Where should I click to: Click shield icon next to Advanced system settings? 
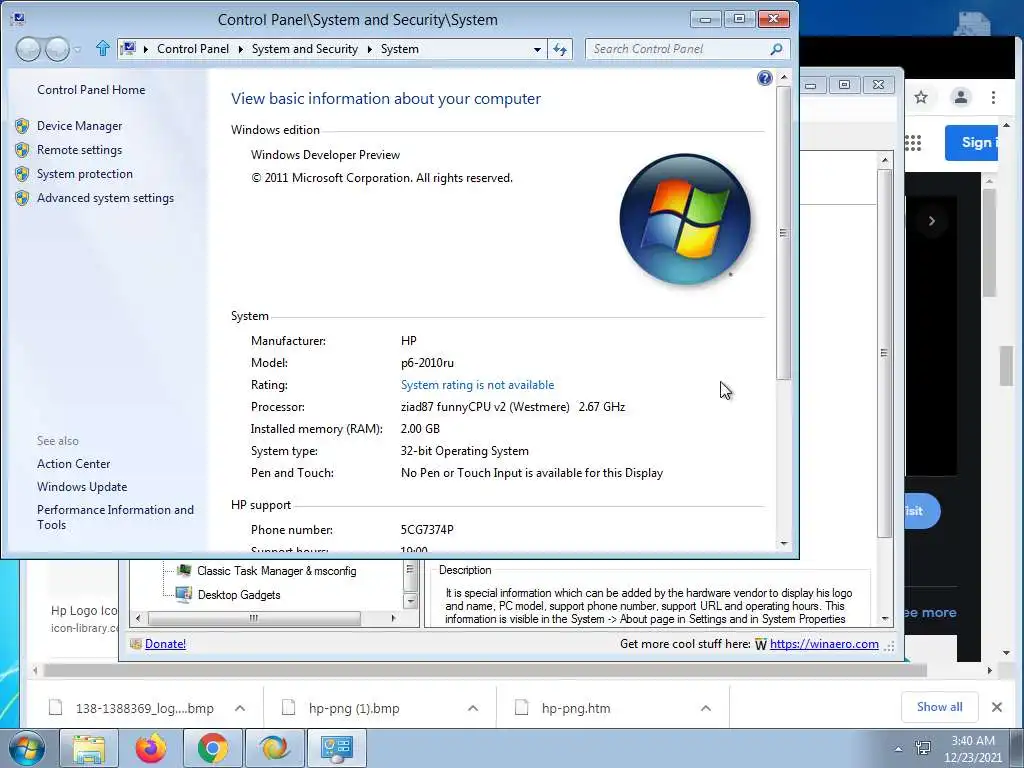click(22, 198)
